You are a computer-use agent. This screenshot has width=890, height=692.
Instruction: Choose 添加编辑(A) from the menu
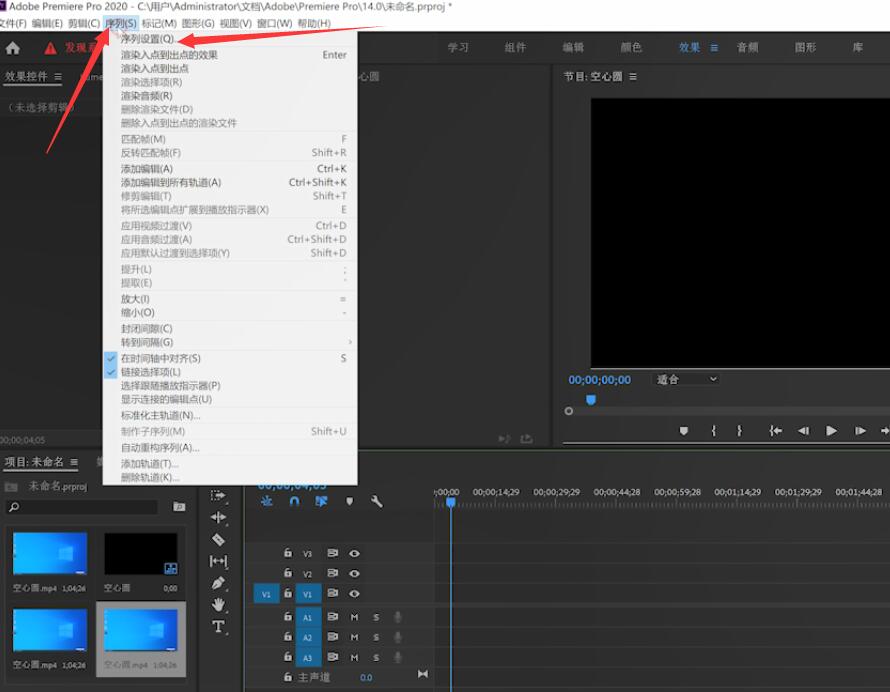230,169
